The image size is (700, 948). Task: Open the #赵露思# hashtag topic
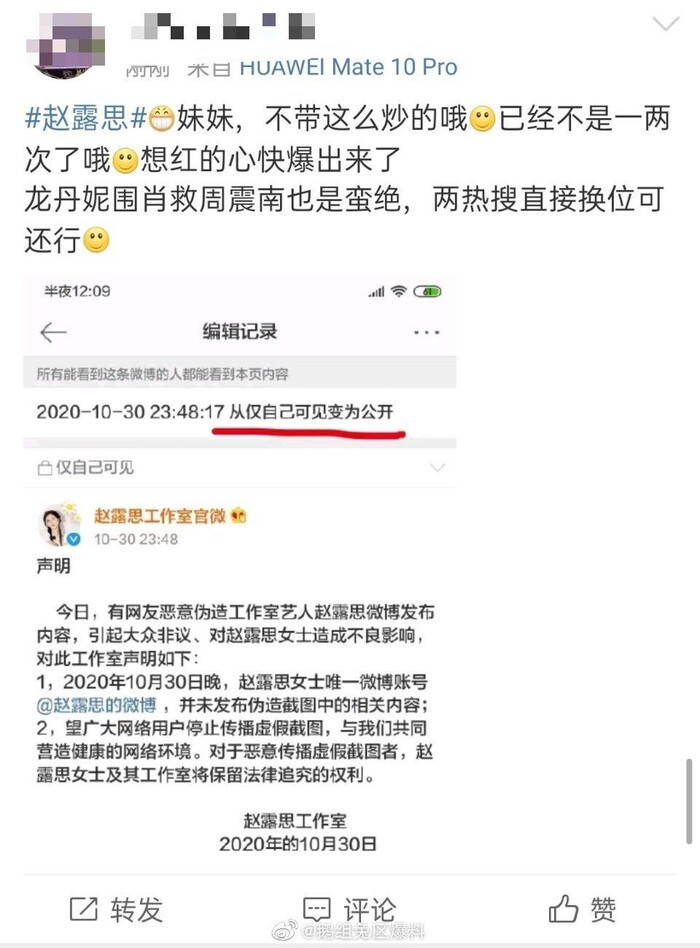coord(85,118)
